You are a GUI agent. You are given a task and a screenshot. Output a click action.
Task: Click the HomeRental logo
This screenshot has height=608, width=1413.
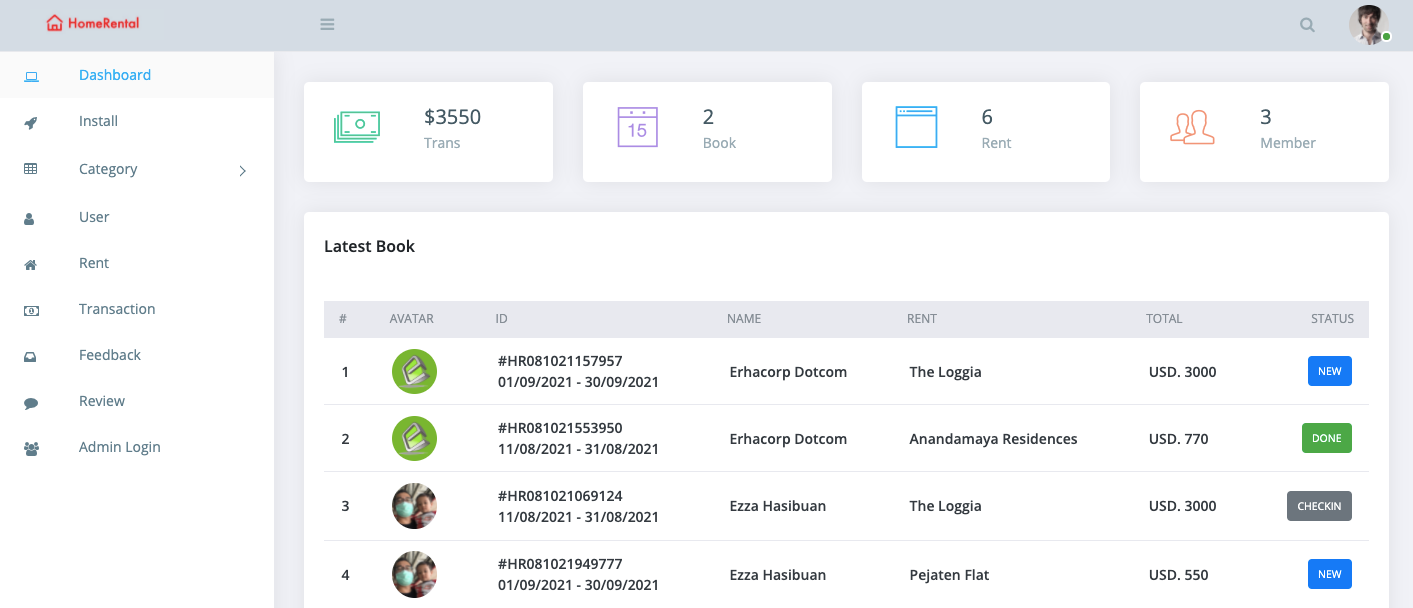[x=93, y=23]
